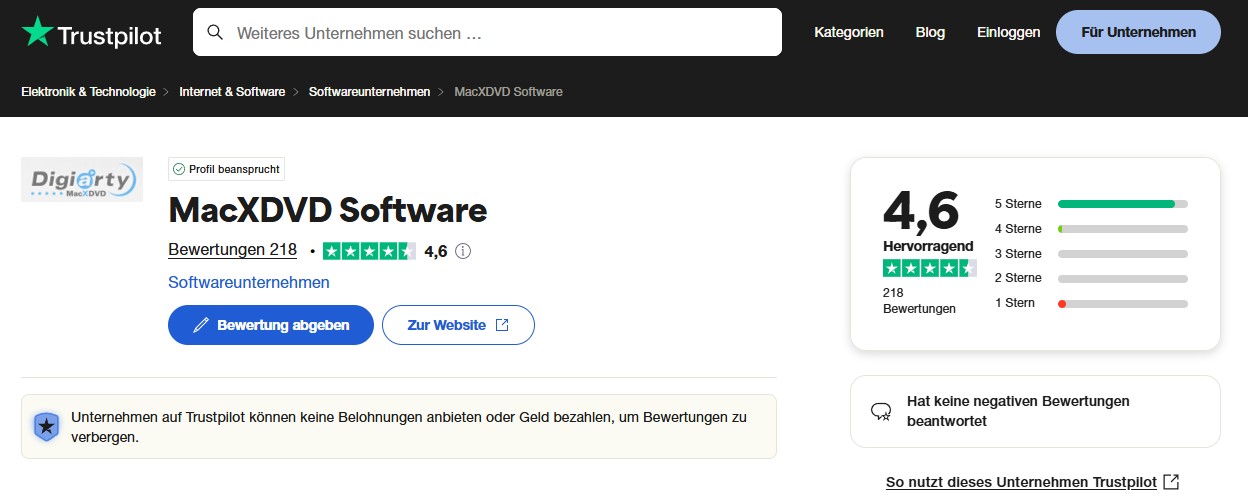Open Internet & Software breadcrumb
This screenshot has height=496, width=1248.
232,91
